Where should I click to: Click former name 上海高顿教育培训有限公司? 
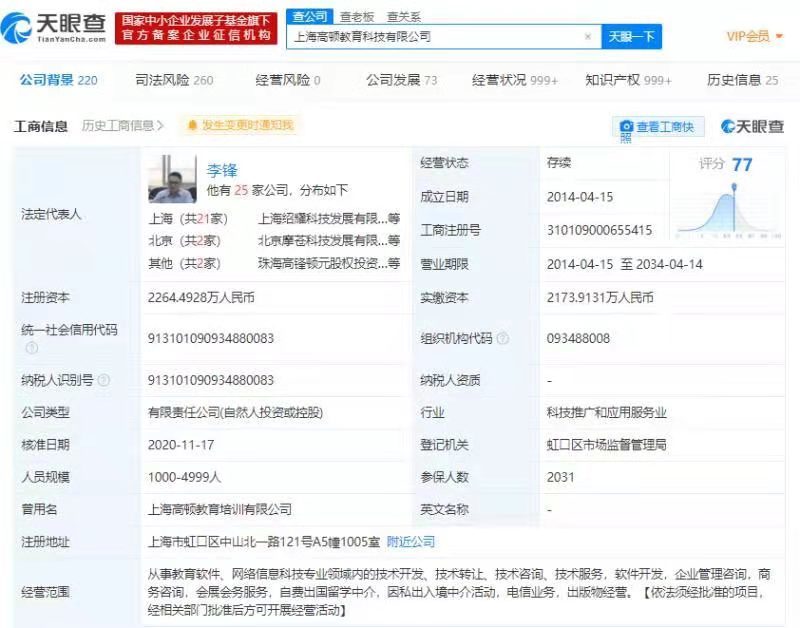(219, 509)
